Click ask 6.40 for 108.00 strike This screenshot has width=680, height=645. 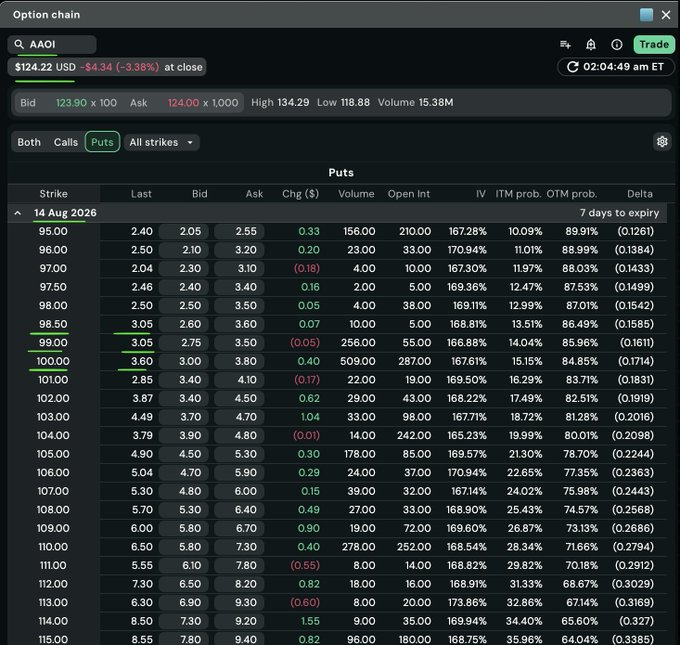(x=239, y=510)
